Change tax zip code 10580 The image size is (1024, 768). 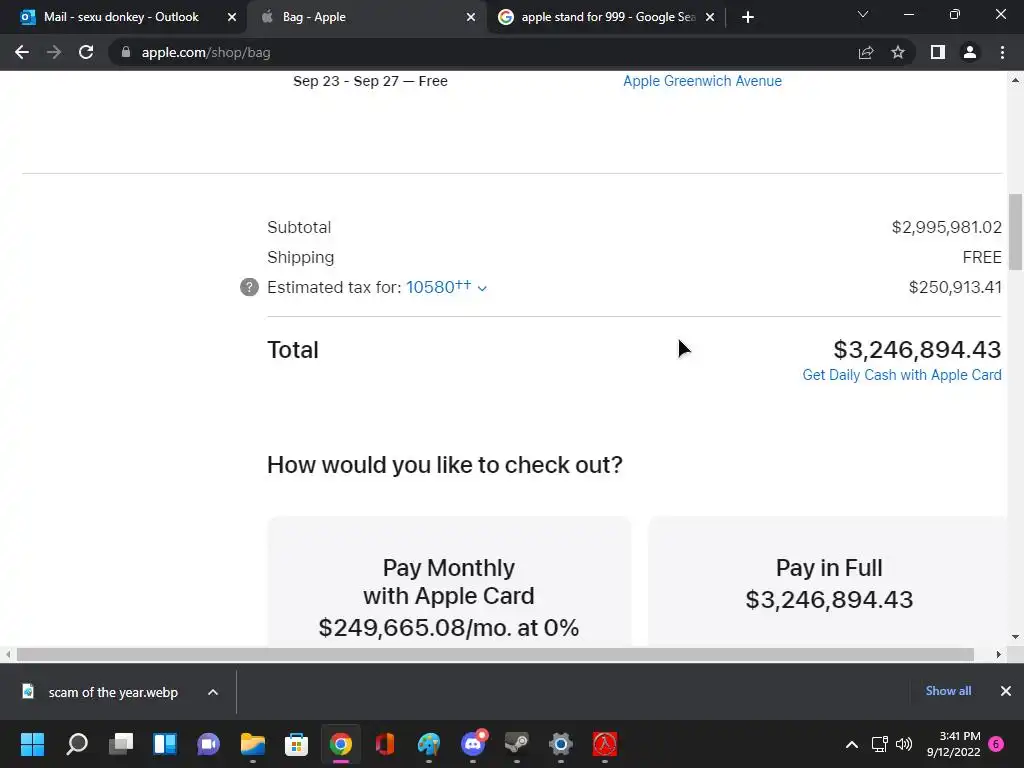[446, 287]
